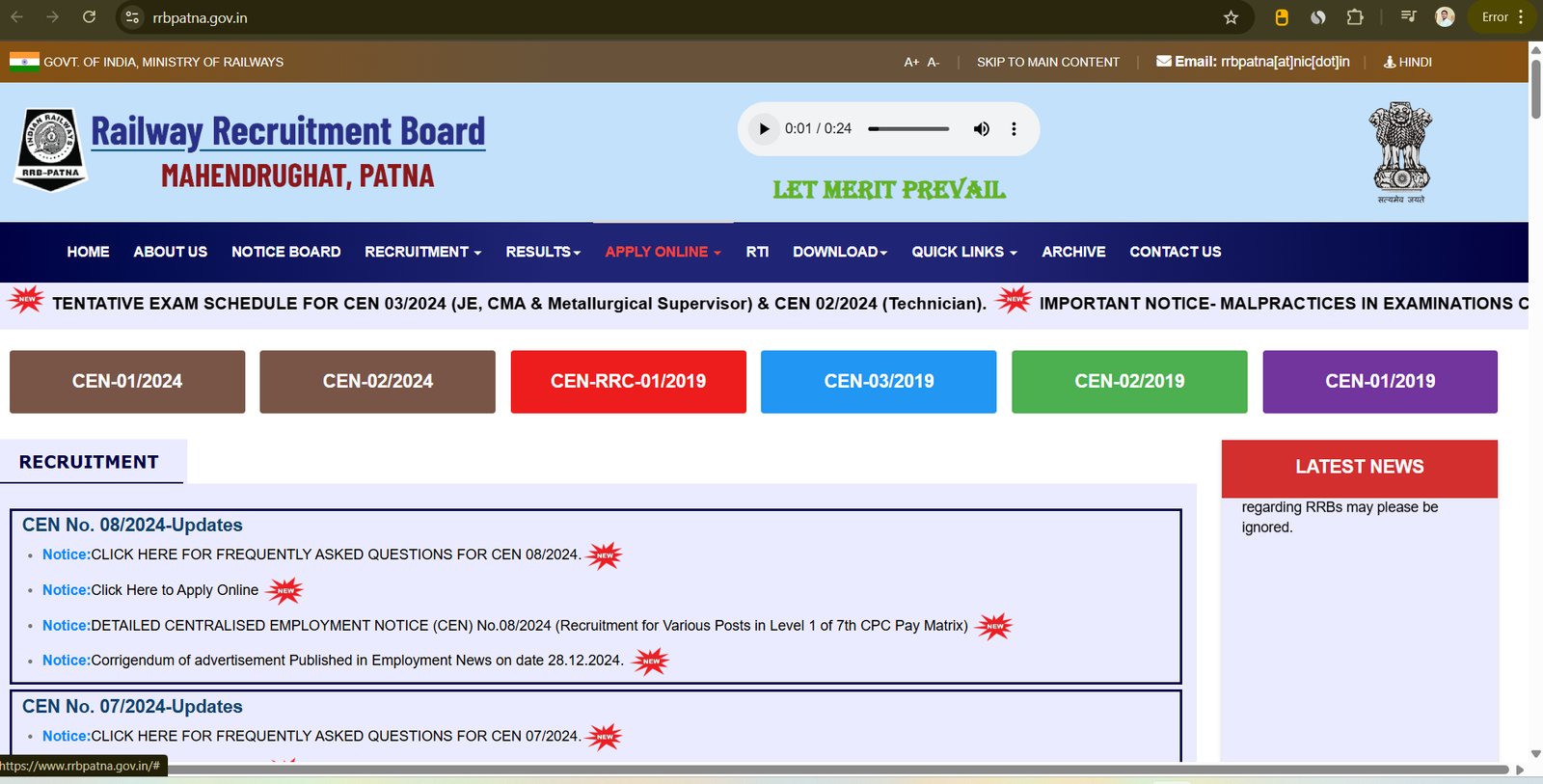Click Tentative Exam Schedule ticker notice

519,304
